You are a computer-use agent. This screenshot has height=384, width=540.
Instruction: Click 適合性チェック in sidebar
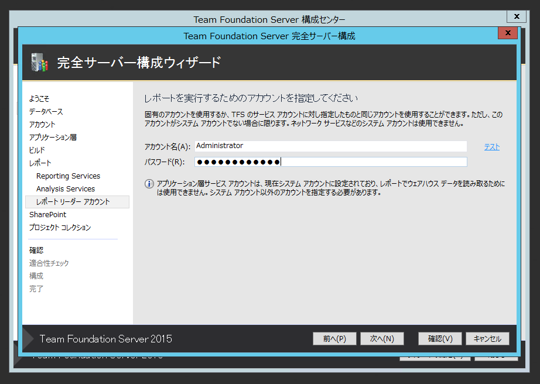click(49, 263)
